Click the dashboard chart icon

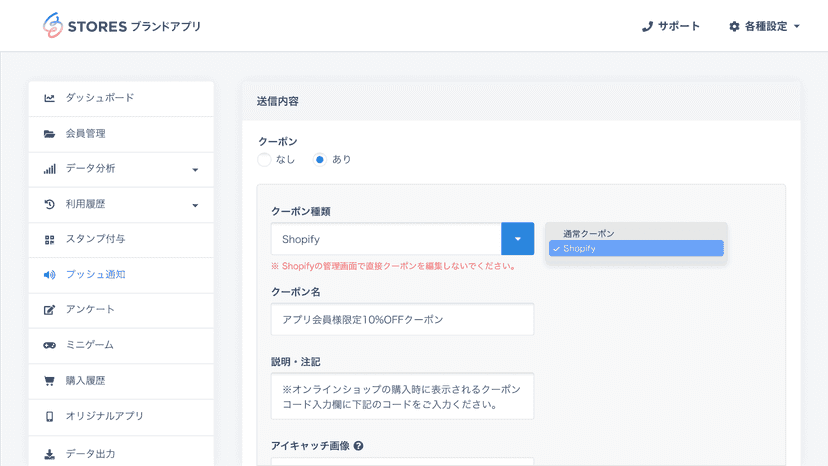(x=49, y=98)
